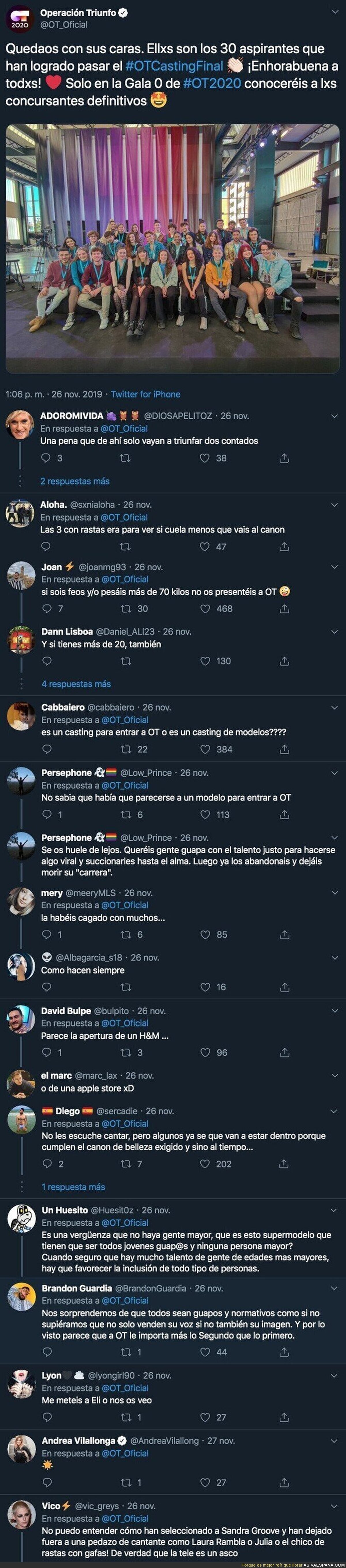Viewport: 346px width, 1568px height.
Task: Reply to Cabbaiero's casting de modelos tweet
Action: tap(47, 749)
